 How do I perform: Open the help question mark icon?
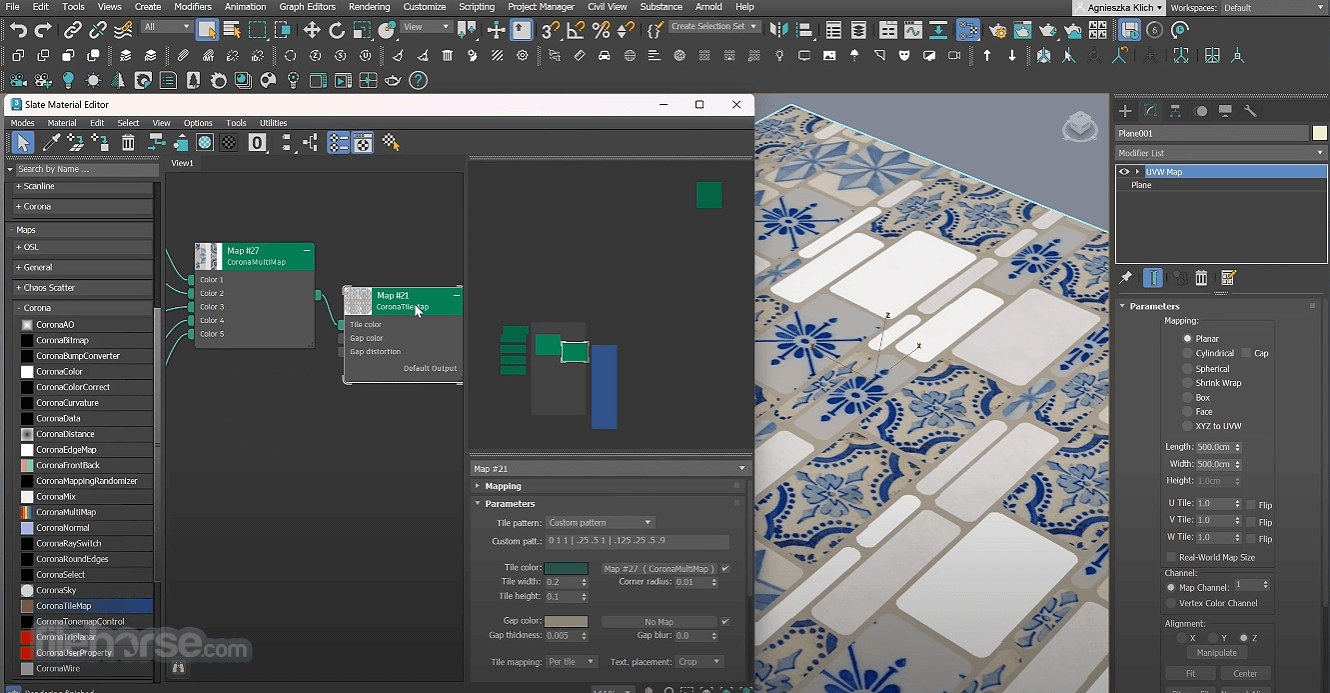419,80
